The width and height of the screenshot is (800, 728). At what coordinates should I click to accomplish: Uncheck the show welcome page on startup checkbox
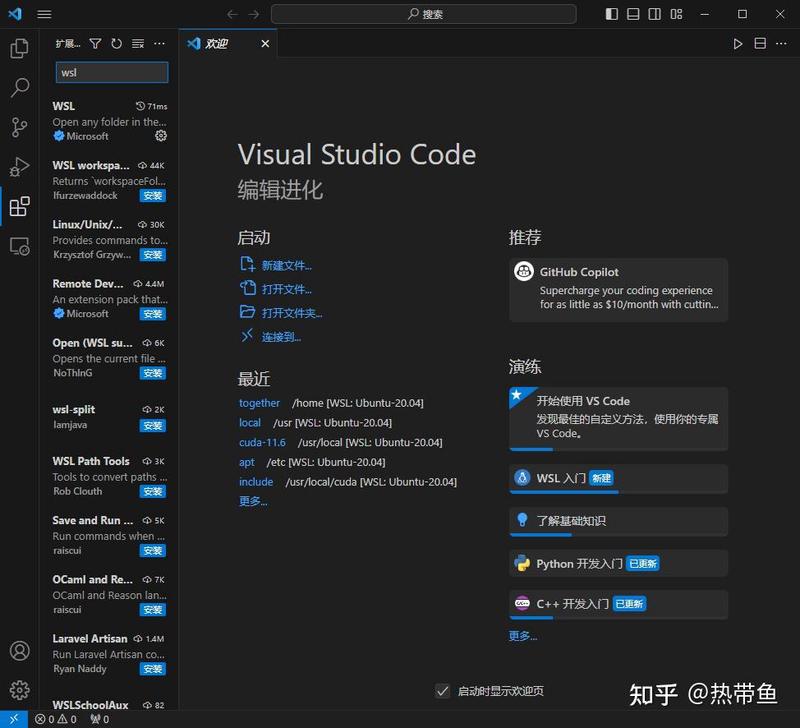click(442, 691)
